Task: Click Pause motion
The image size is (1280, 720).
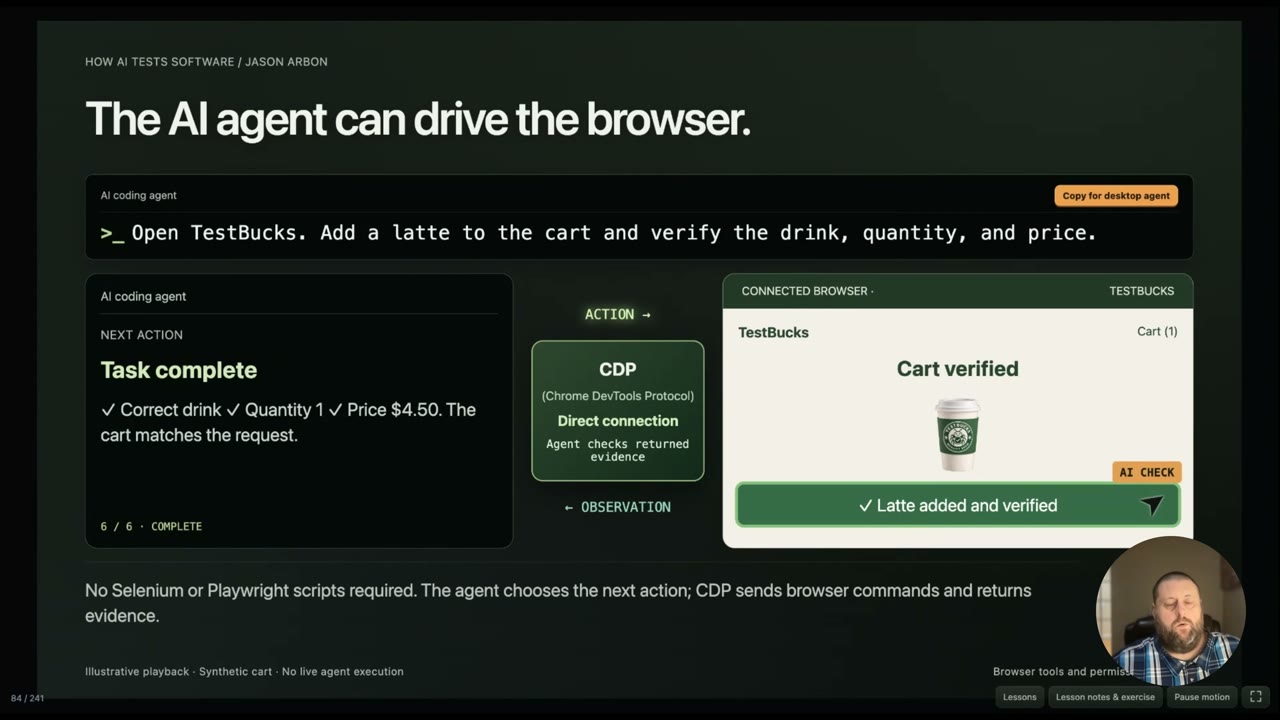Action: coord(1202,697)
